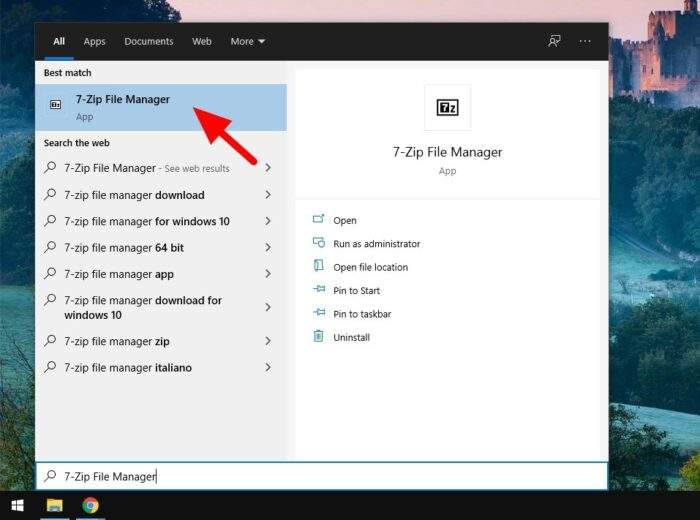Click Open in the app actions list
The height and width of the screenshot is (520, 700).
[x=345, y=220]
